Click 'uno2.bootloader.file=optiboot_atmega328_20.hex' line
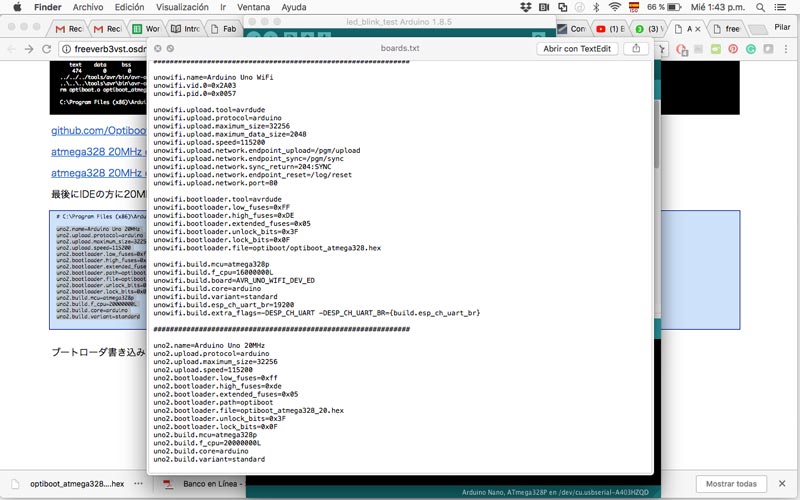This screenshot has height=500, width=800. [248, 410]
